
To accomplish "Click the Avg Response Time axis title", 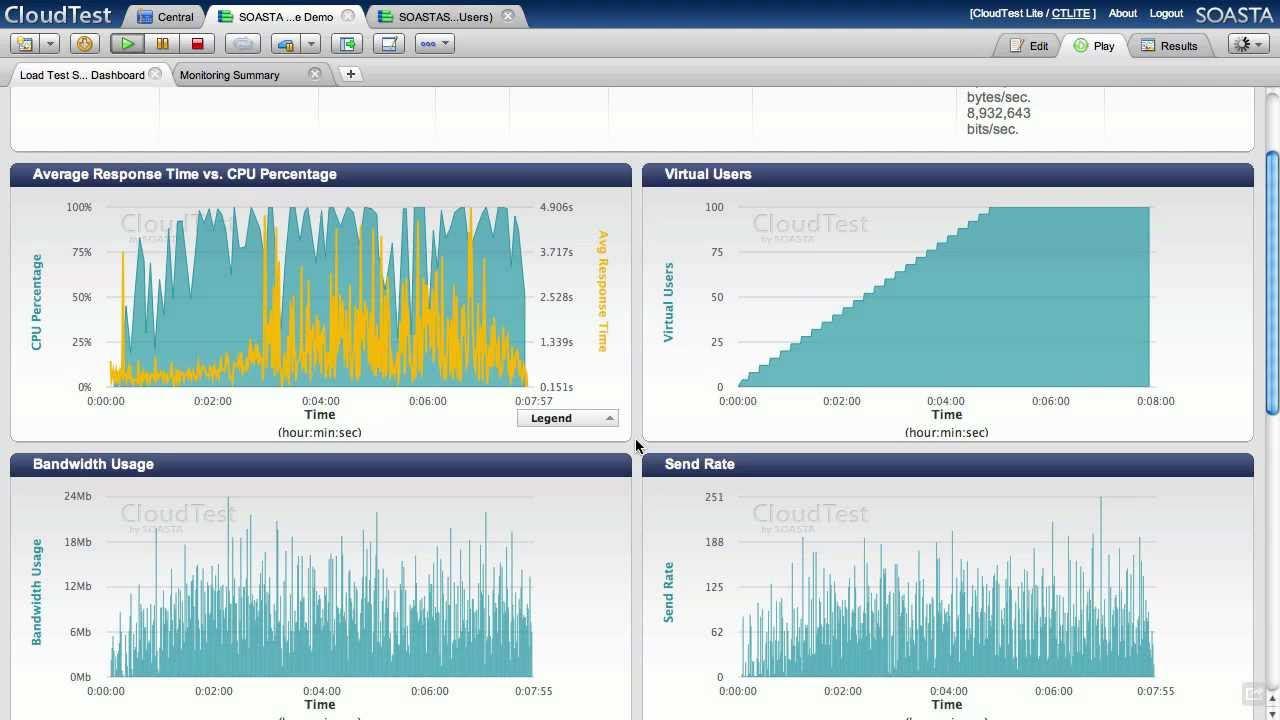I will pos(603,291).
